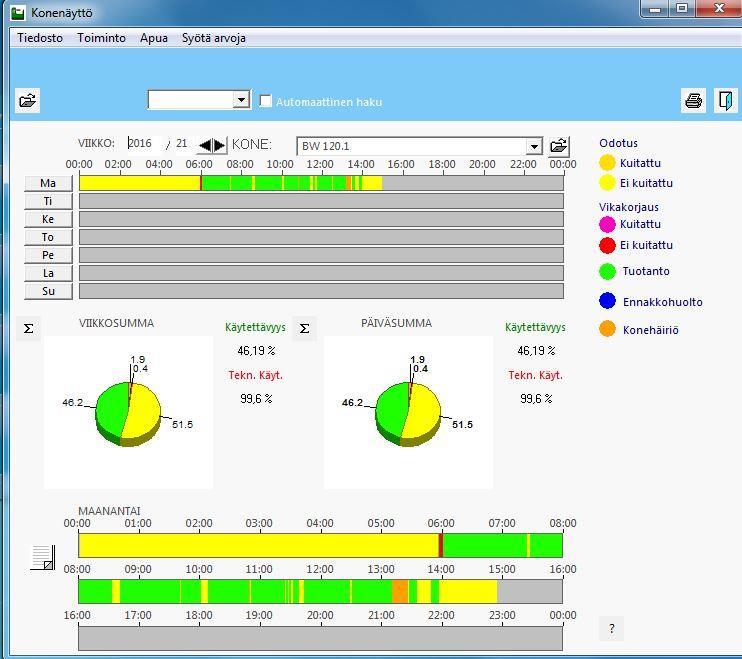This screenshot has width=742, height=659.
Task: Click the red segment at 06:00 in the 00:00-08:00 bar
Action: pyautogui.click(x=441, y=545)
